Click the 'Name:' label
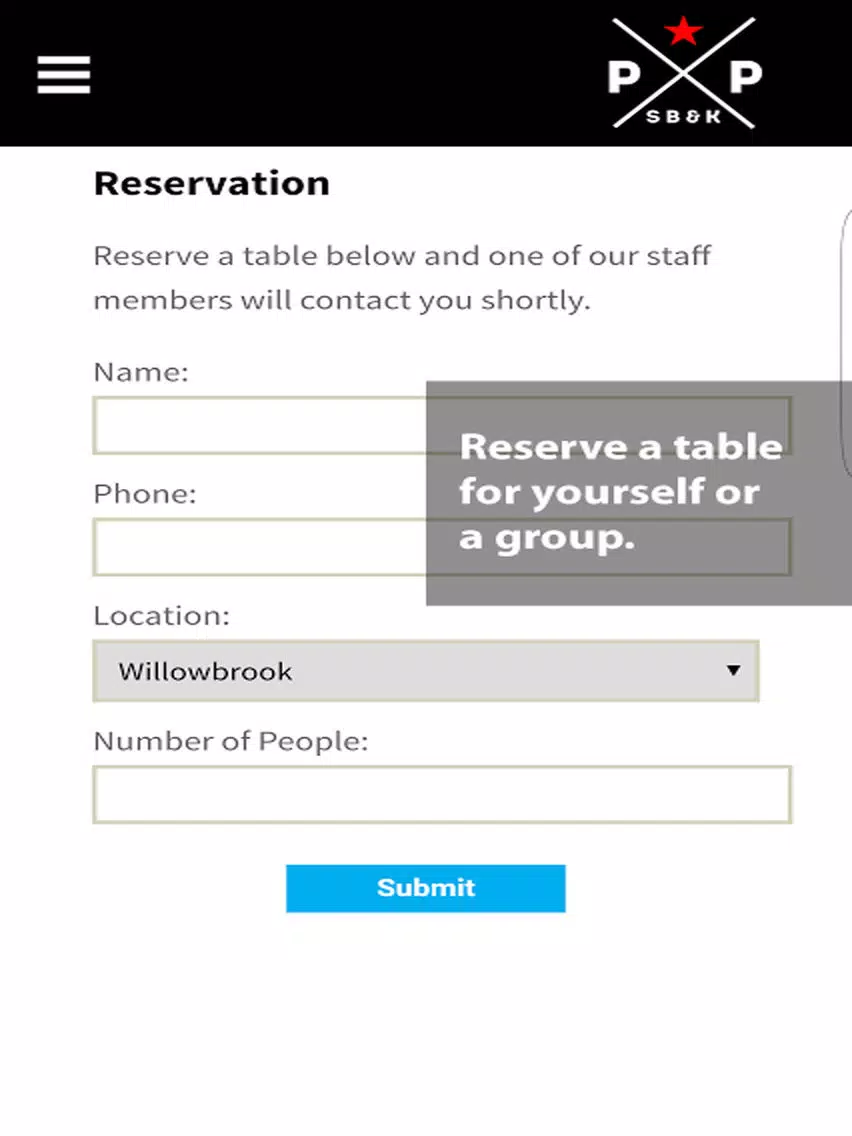The height and width of the screenshot is (1136, 852). [x=141, y=372]
